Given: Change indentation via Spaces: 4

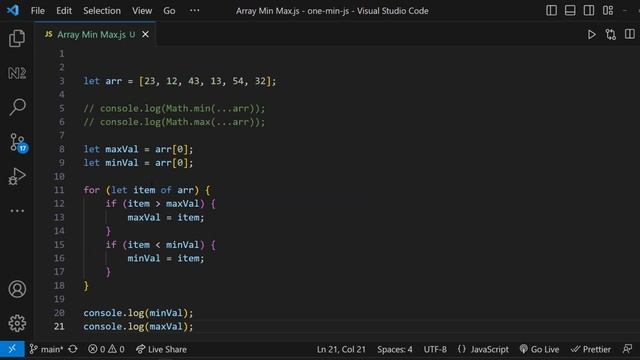Looking at the screenshot, I should pyautogui.click(x=395, y=349).
